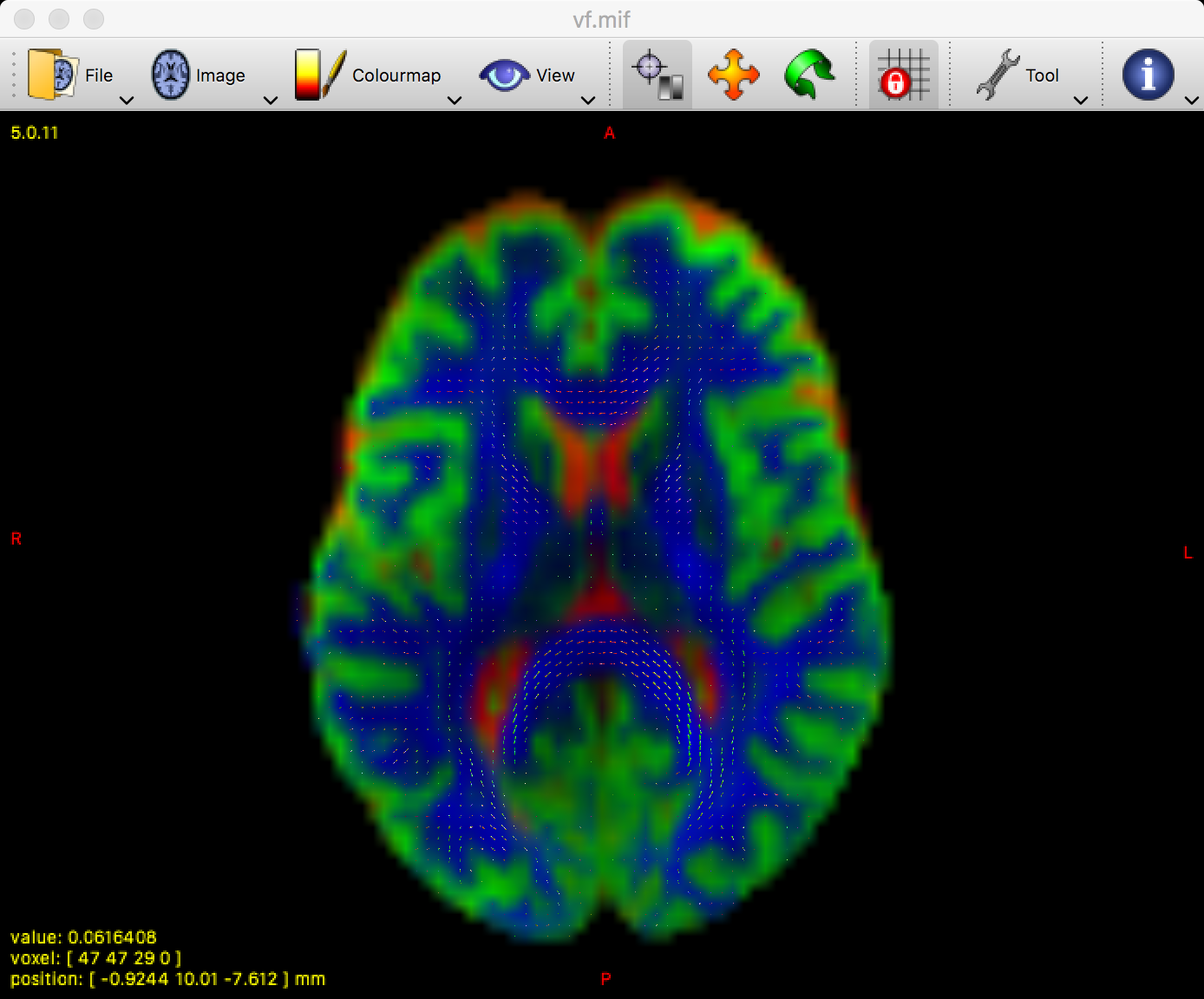This screenshot has height=999, width=1204.
Task: Click the 'voxel: [ 47 47 29 0 ]' readout
Action: [x=95, y=958]
